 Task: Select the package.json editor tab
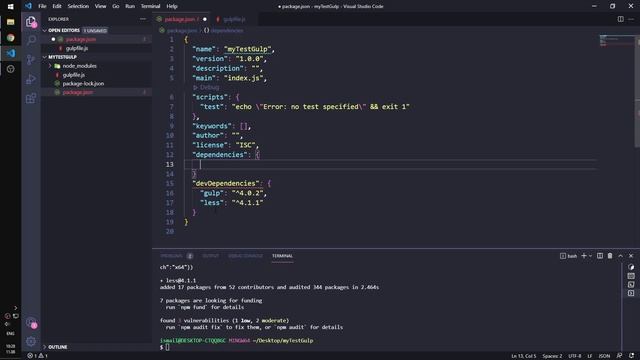pyautogui.click(x=182, y=19)
